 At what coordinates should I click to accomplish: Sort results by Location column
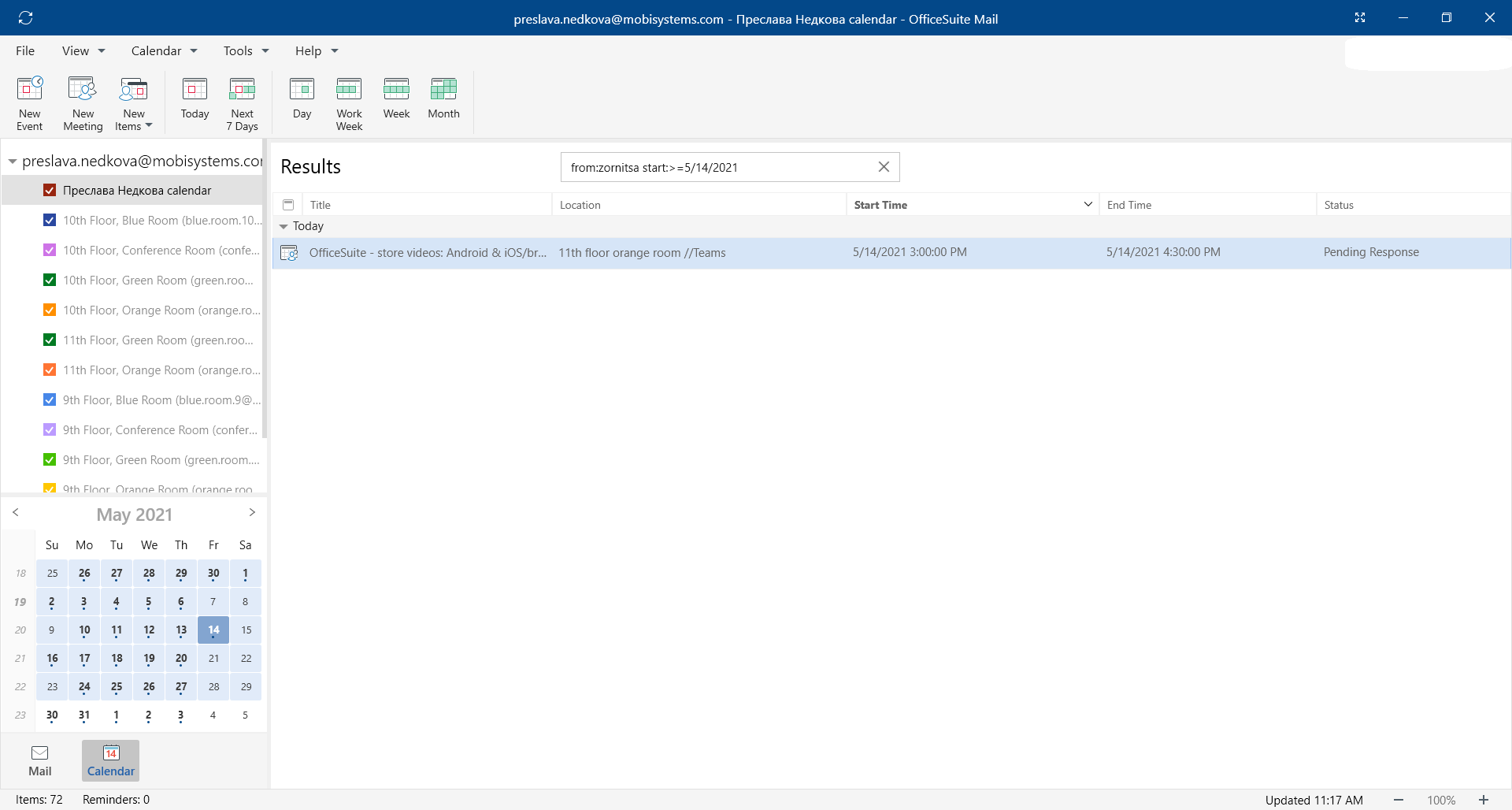click(x=699, y=205)
